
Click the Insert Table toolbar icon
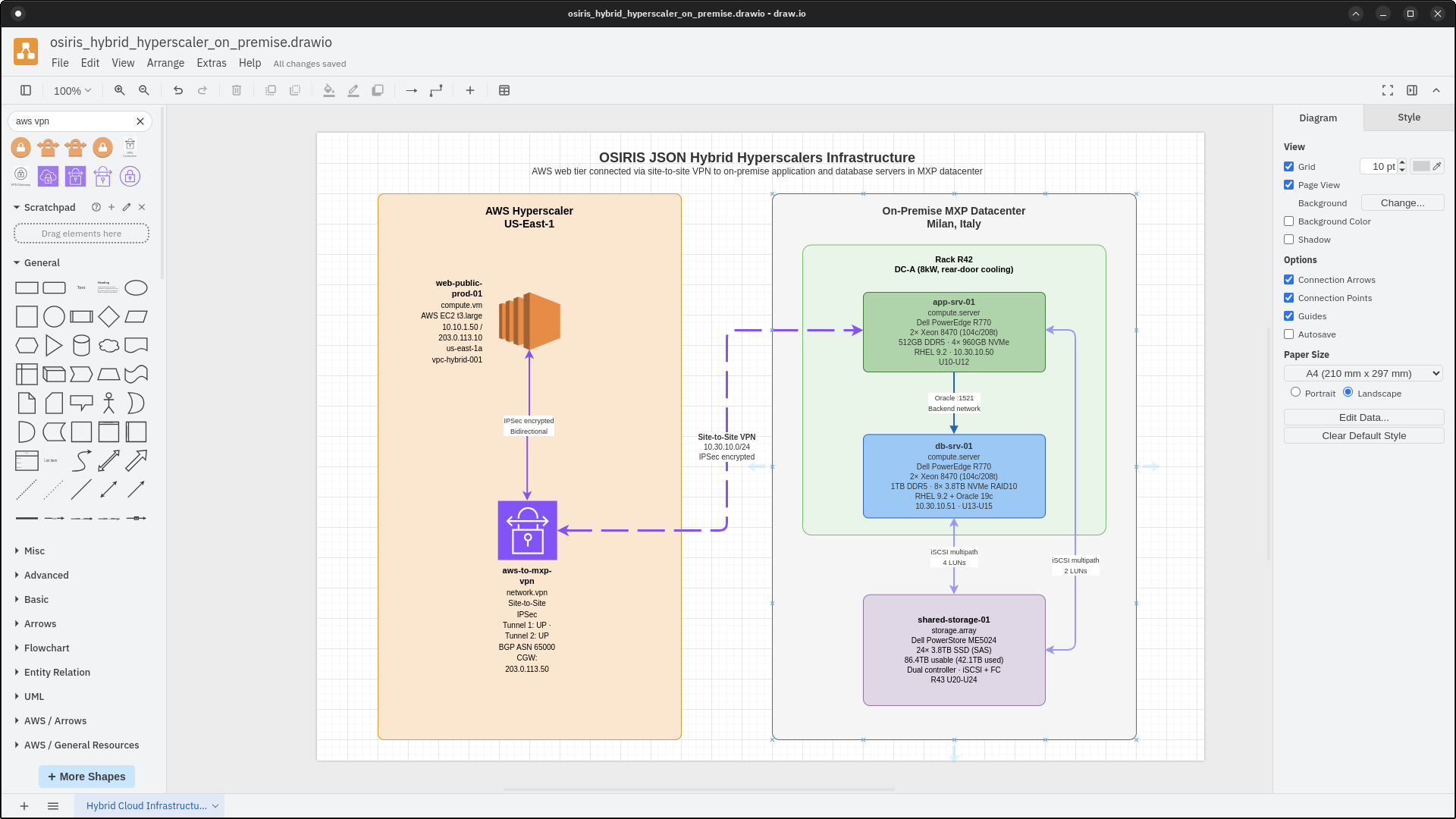tap(504, 90)
